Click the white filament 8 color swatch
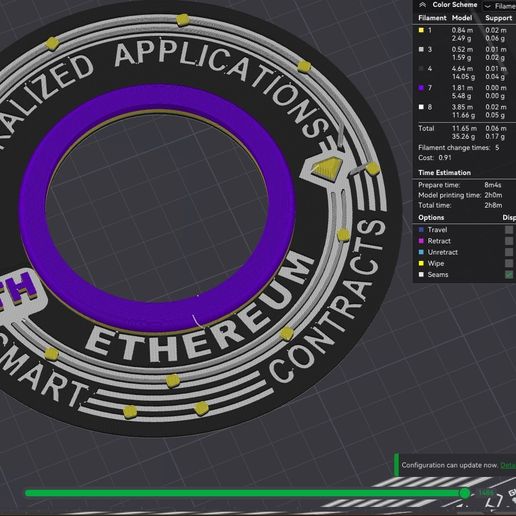The image size is (516, 516). pos(421,107)
